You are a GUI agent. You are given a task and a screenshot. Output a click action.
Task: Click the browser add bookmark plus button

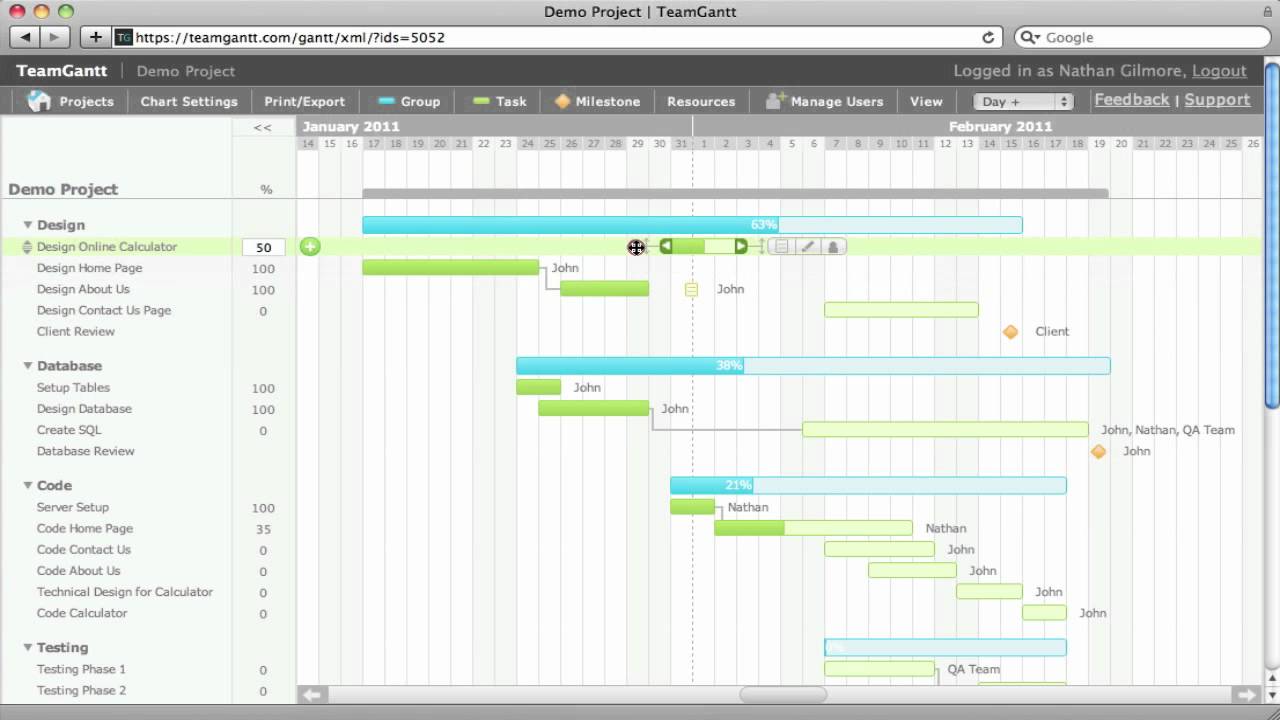[x=95, y=37]
